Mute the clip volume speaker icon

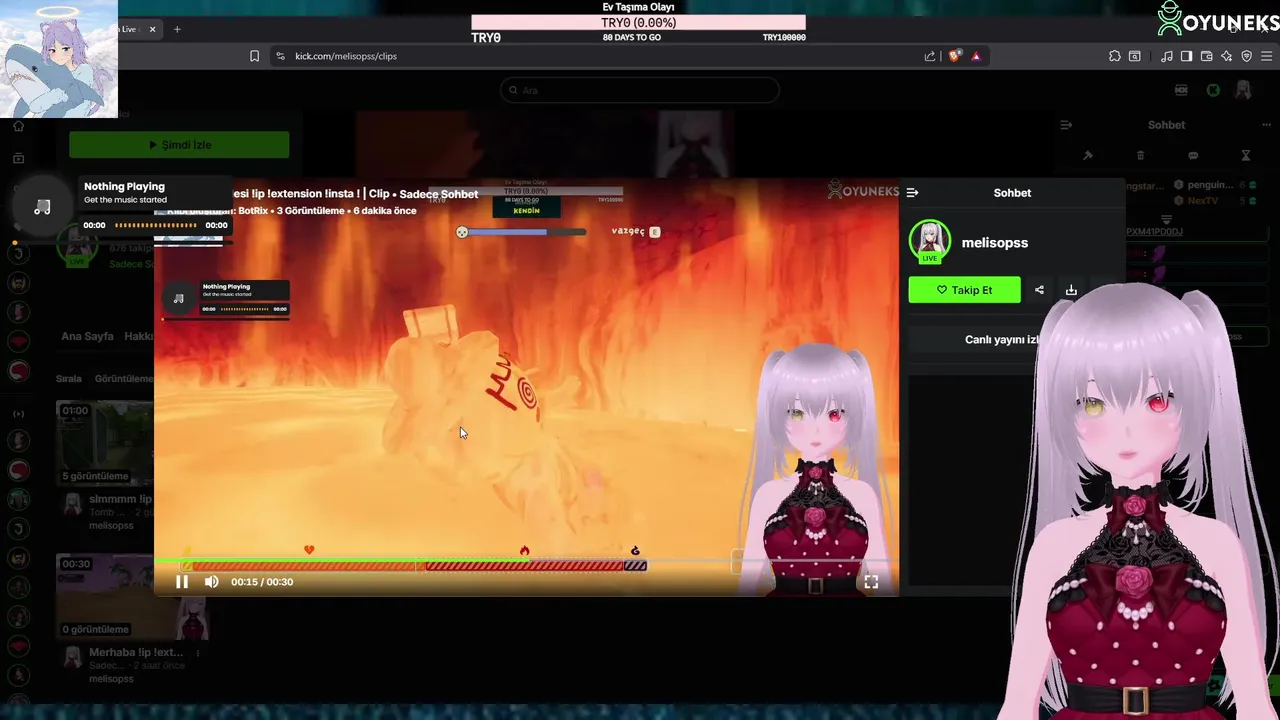[x=211, y=582]
